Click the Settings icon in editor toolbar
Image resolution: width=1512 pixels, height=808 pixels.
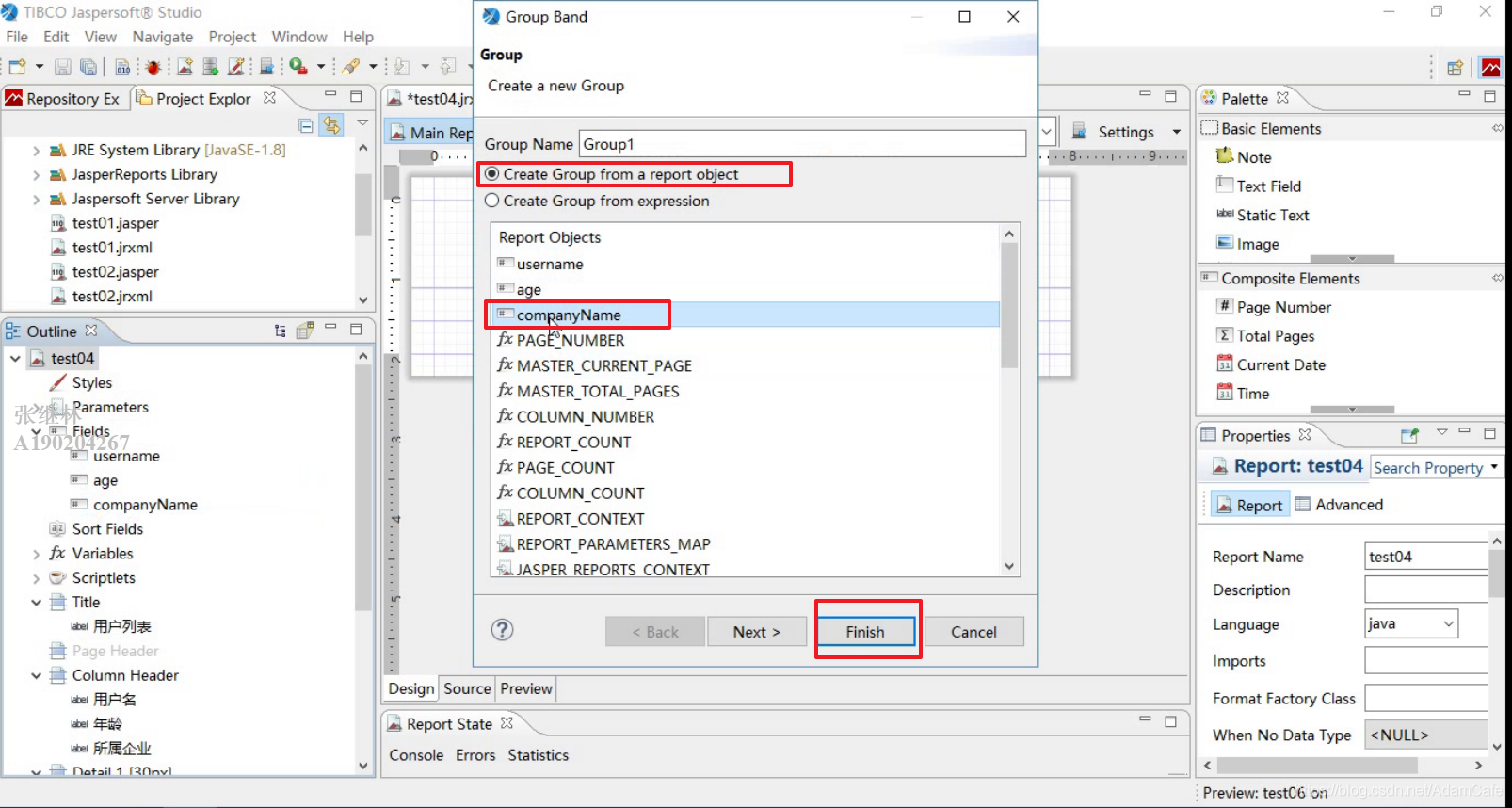(x=1080, y=131)
